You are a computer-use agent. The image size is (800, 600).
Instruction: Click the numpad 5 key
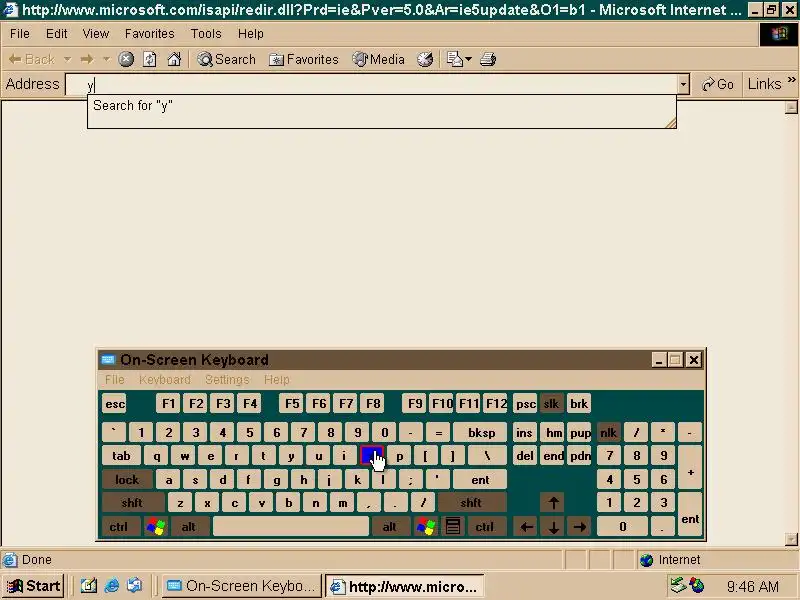coord(636,480)
